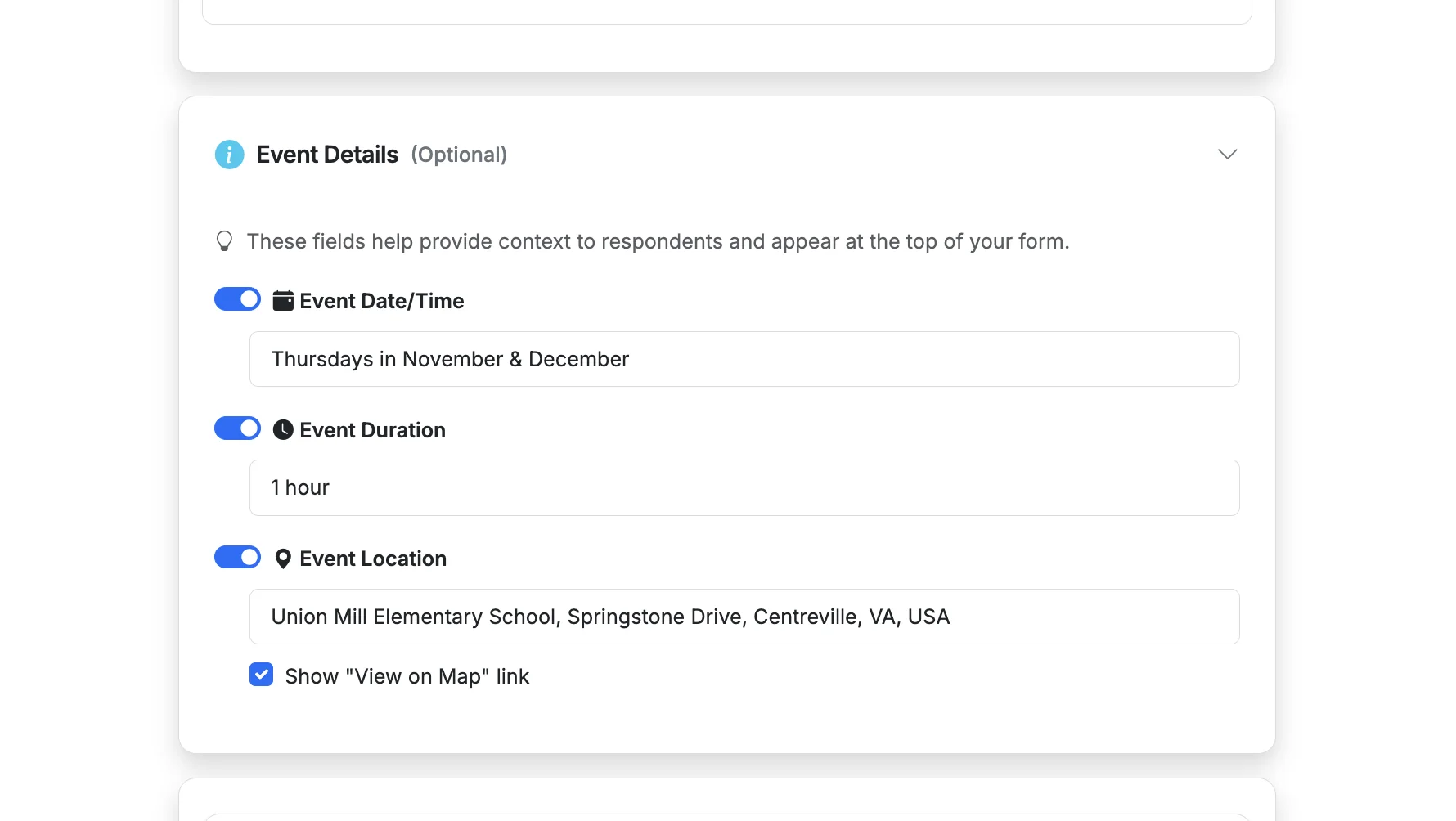Click inside the Event Duration field showing 1 hour
This screenshot has width=1456, height=821.
click(x=744, y=487)
